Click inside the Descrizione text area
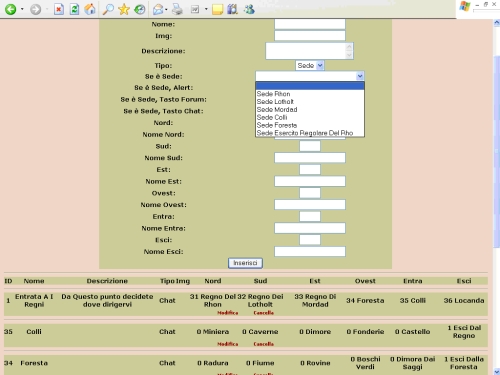This screenshot has height=375, width=500. pos(306,51)
